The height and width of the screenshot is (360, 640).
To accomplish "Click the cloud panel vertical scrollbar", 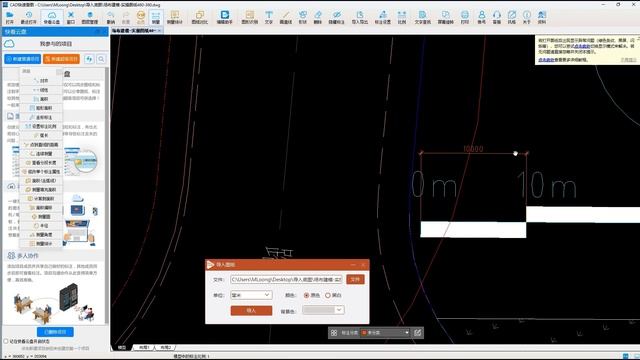I will (x=107, y=196).
